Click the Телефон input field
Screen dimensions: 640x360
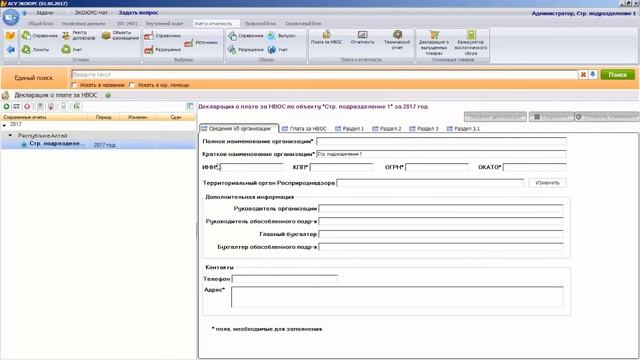click(285, 279)
